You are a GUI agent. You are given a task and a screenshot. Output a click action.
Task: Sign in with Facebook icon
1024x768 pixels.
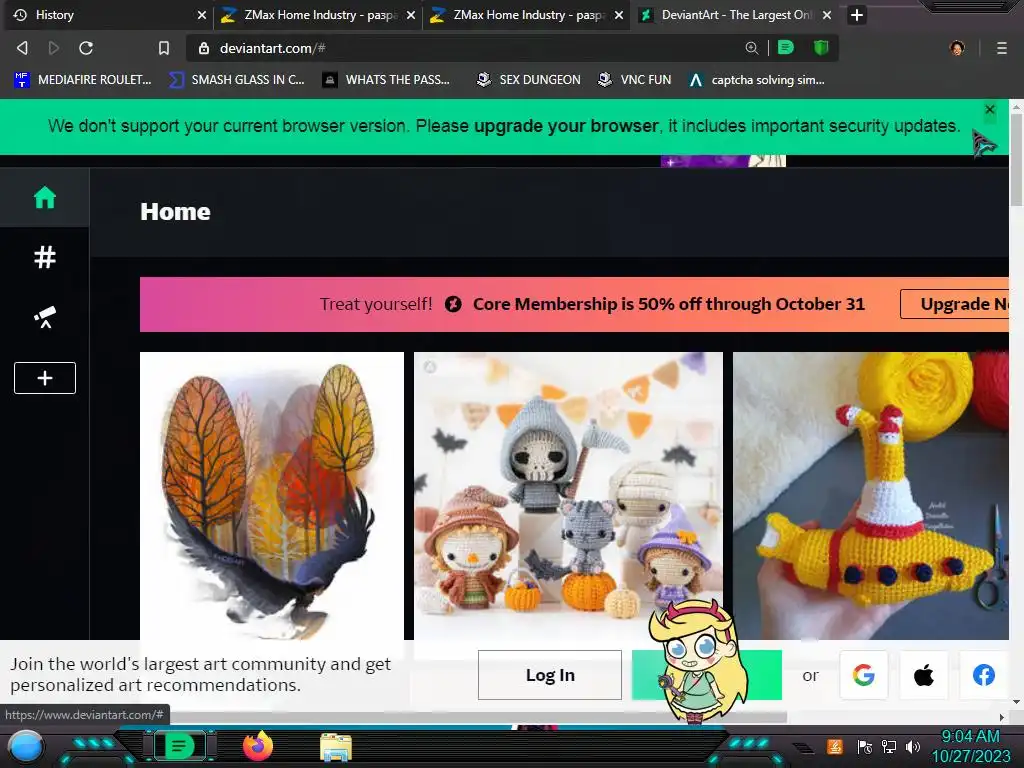click(984, 675)
